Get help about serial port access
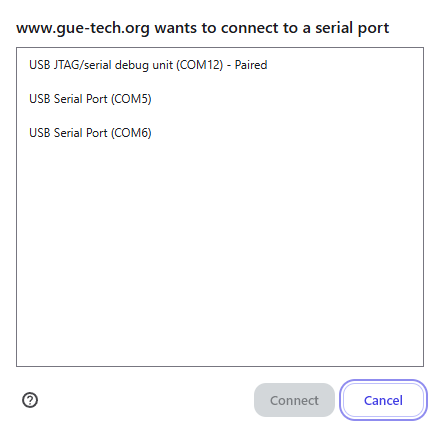 [x=30, y=400]
